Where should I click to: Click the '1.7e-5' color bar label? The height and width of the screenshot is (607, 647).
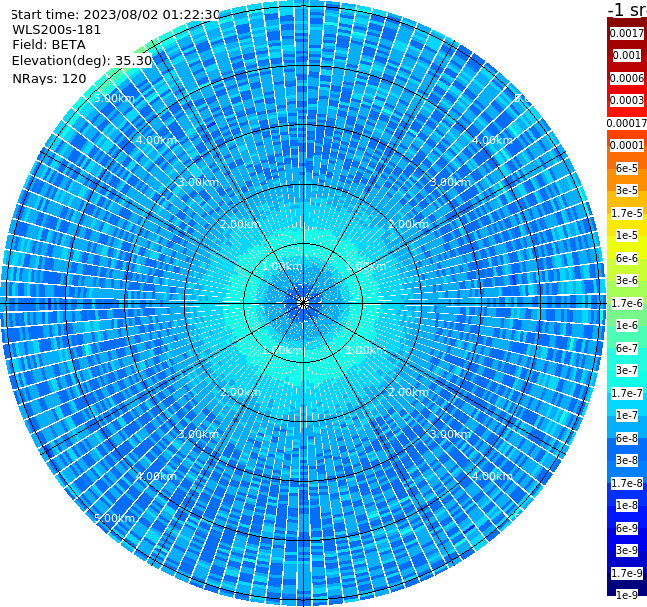(x=627, y=213)
